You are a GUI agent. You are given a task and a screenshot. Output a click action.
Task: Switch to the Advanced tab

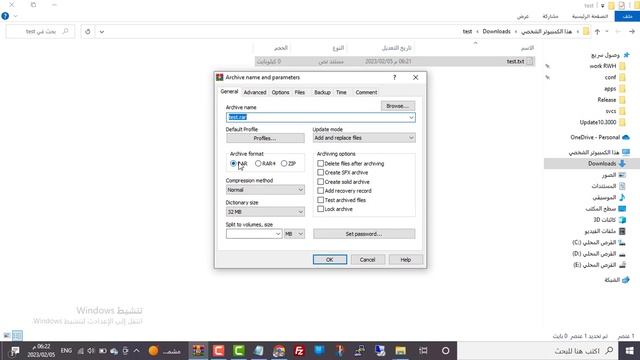click(x=255, y=92)
